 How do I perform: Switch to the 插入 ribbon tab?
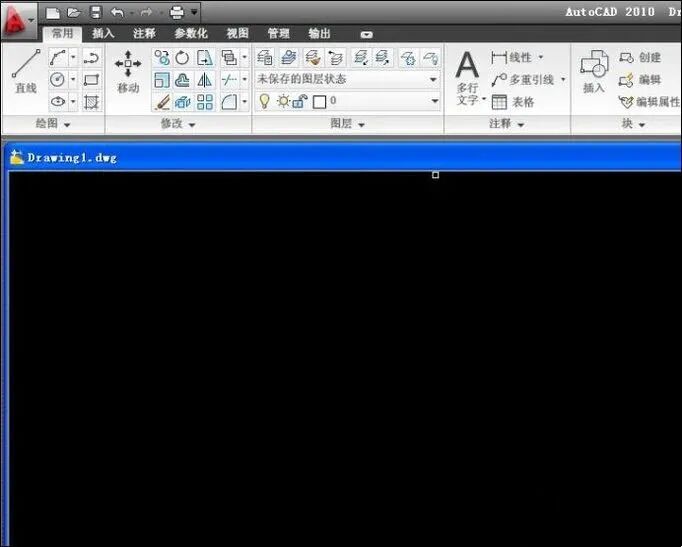103,33
